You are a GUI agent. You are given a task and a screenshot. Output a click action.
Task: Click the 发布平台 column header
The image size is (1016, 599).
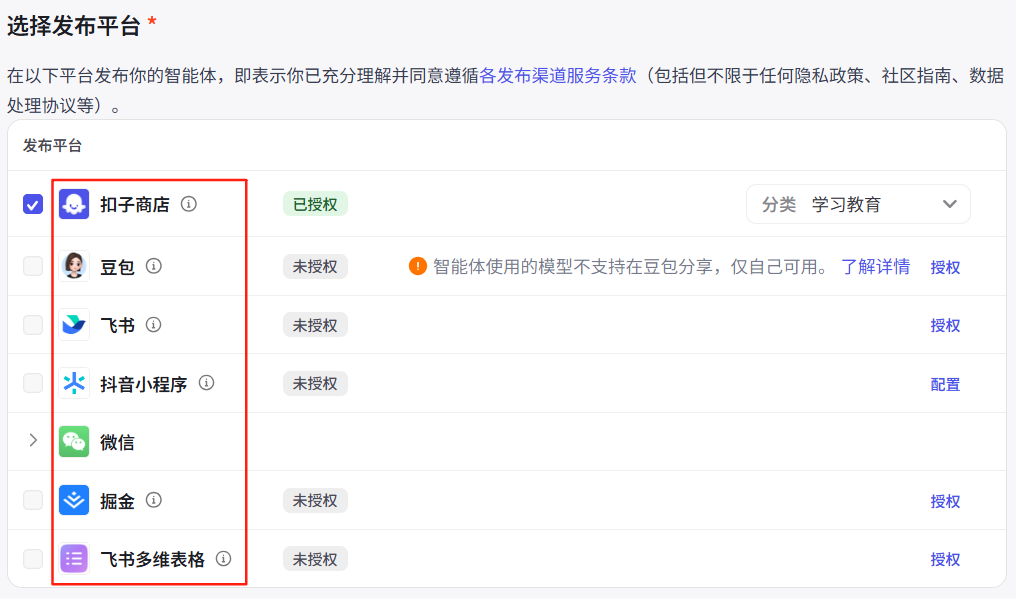click(x=52, y=146)
